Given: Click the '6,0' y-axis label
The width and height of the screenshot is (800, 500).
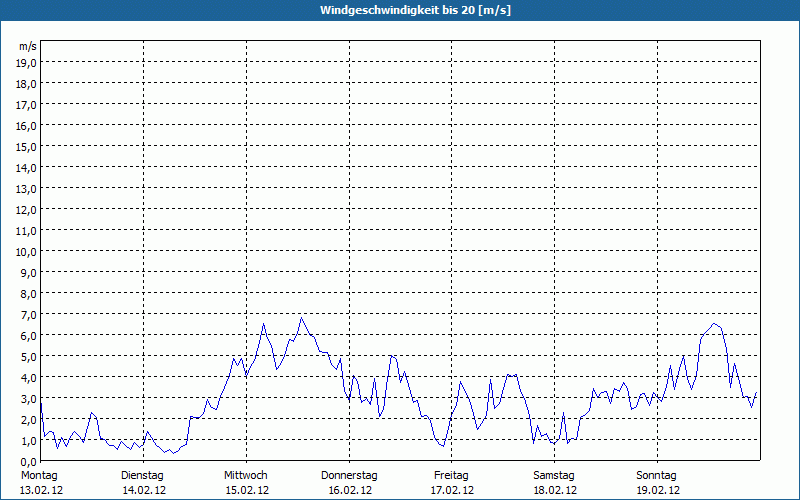Looking at the screenshot, I should point(29,336).
